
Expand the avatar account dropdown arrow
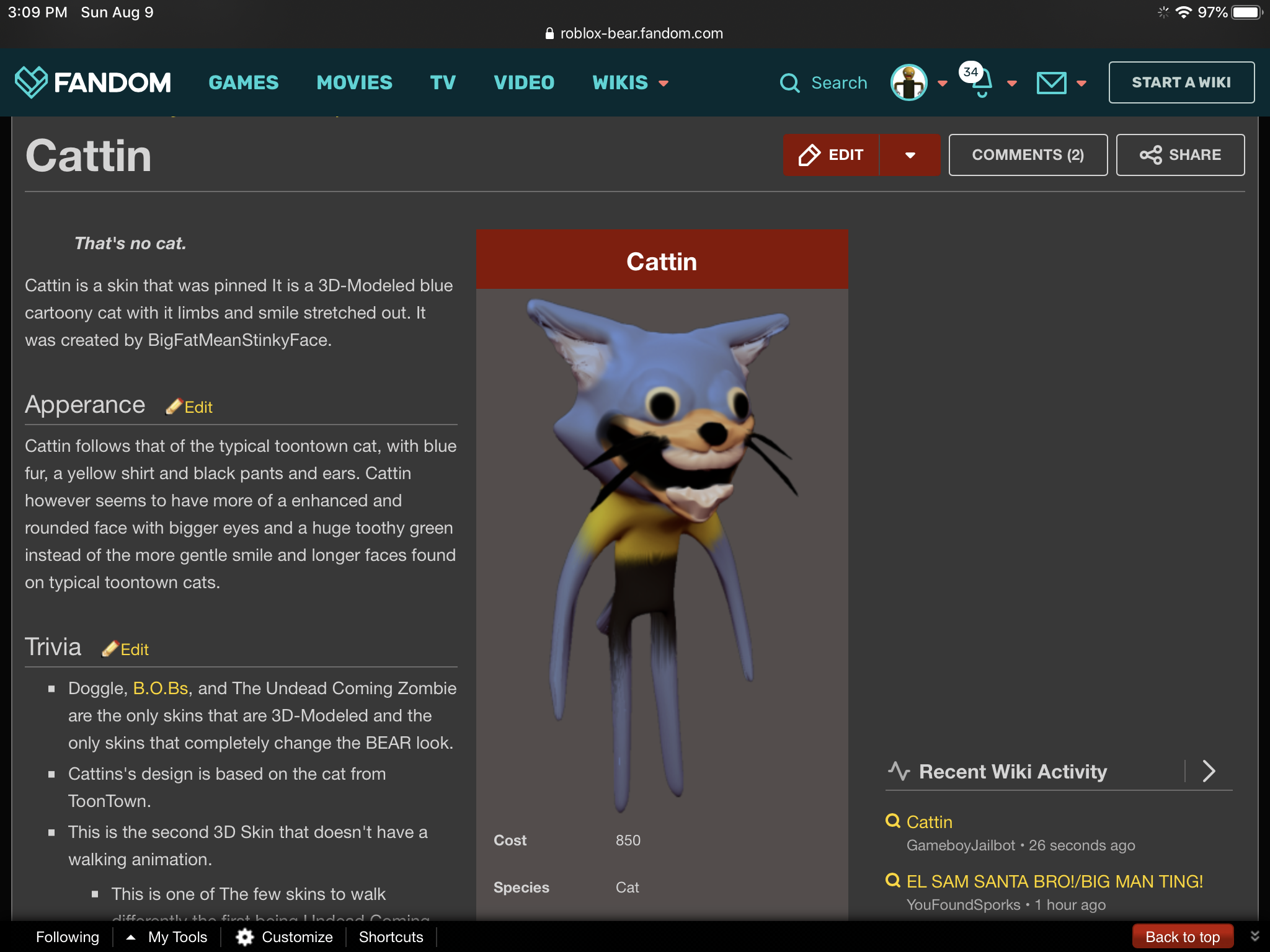943,83
